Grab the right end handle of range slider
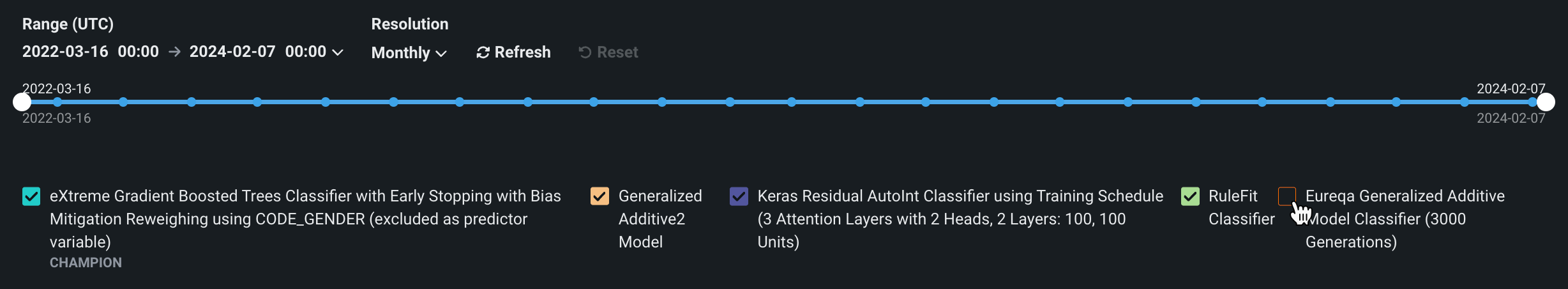The height and width of the screenshot is (289, 1568). click(1546, 102)
